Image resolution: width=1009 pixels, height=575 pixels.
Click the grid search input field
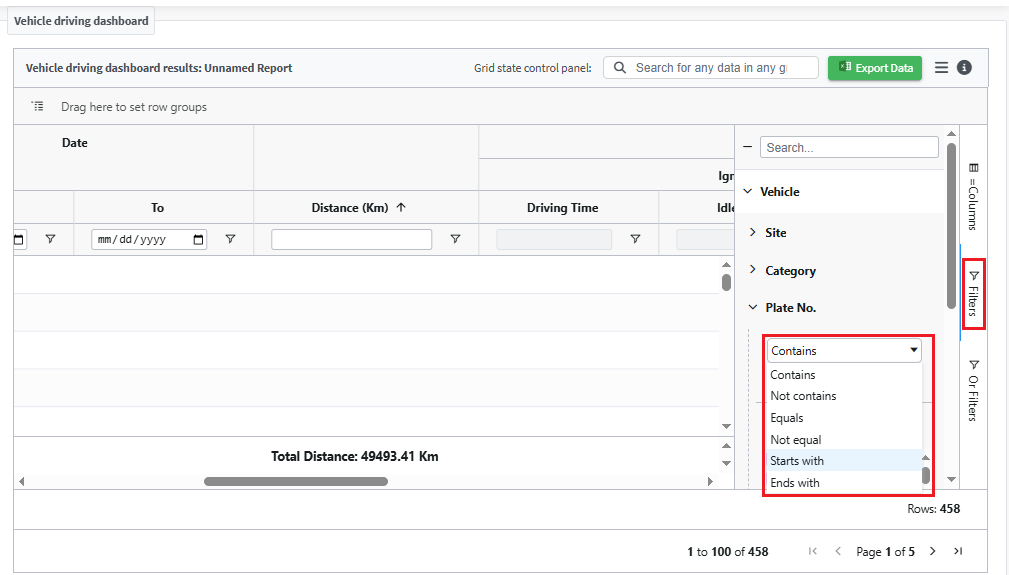tap(712, 68)
